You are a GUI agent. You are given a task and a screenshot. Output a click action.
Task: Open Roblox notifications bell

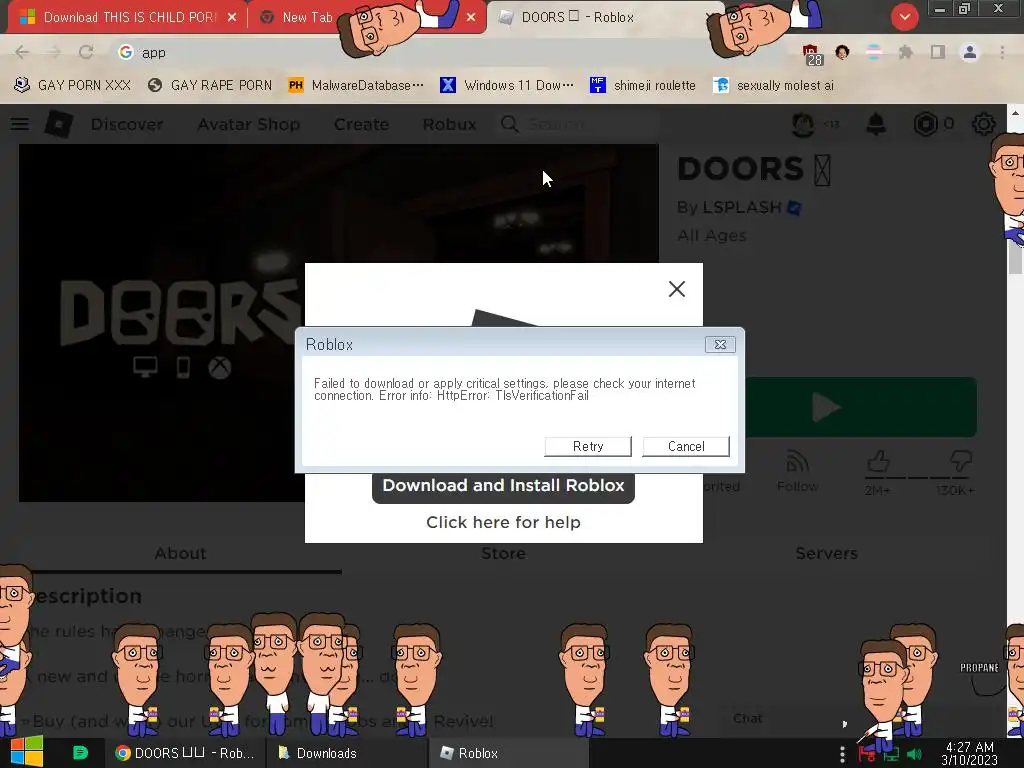click(876, 123)
